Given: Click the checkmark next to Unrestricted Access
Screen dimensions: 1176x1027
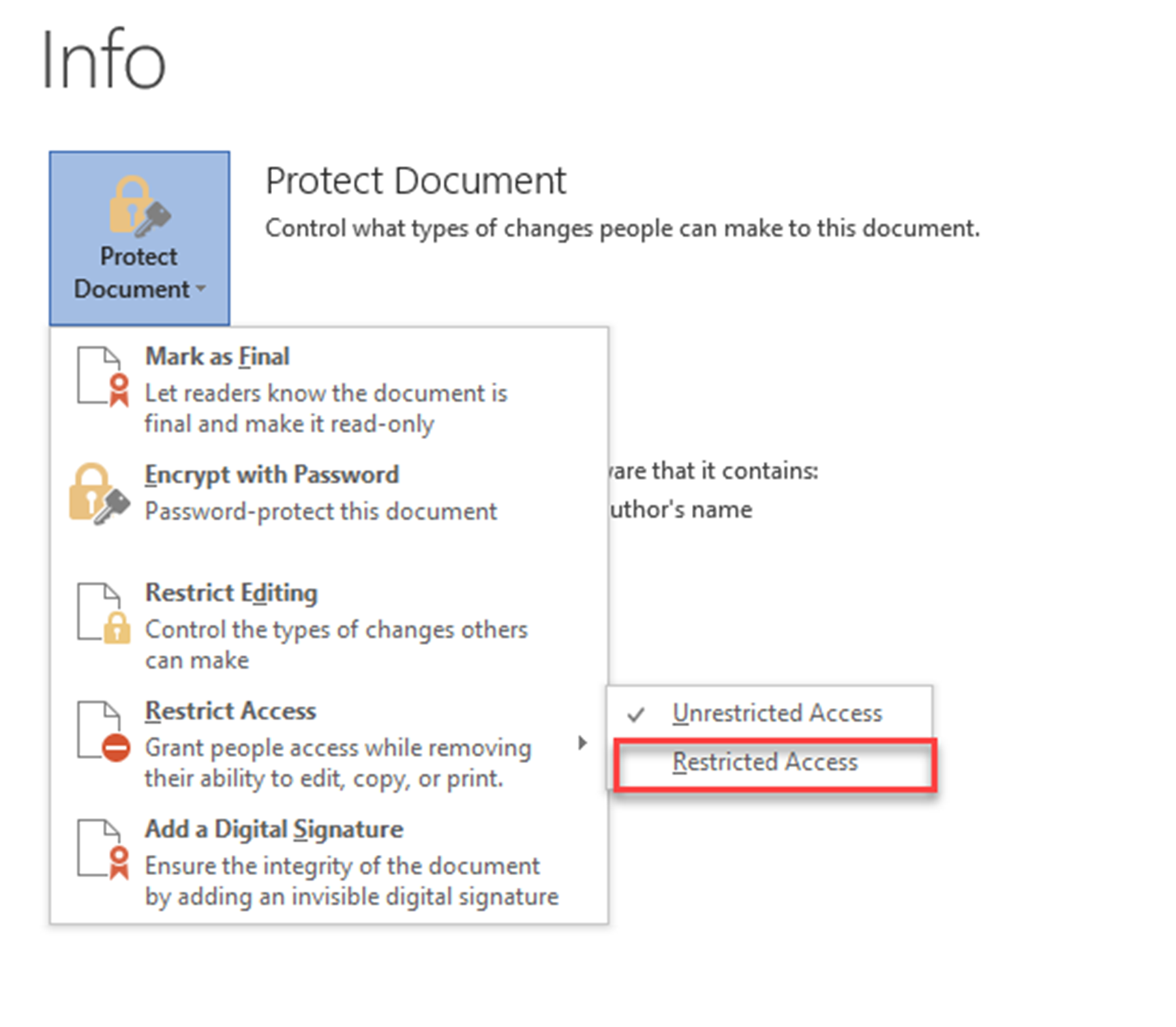Looking at the screenshot, I should tap(635, 715).
